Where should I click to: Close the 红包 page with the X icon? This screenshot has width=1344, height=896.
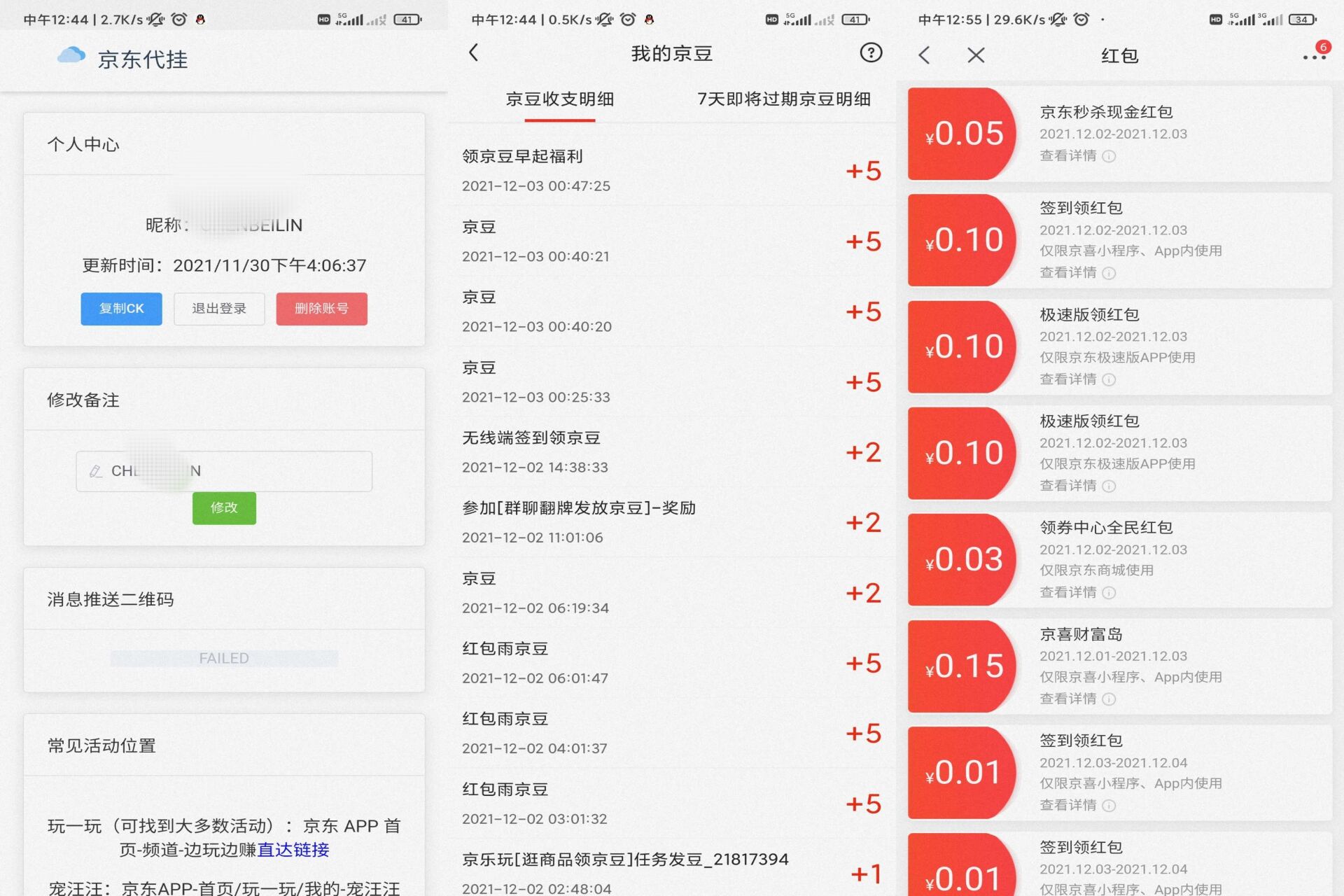tap(974, 55)
